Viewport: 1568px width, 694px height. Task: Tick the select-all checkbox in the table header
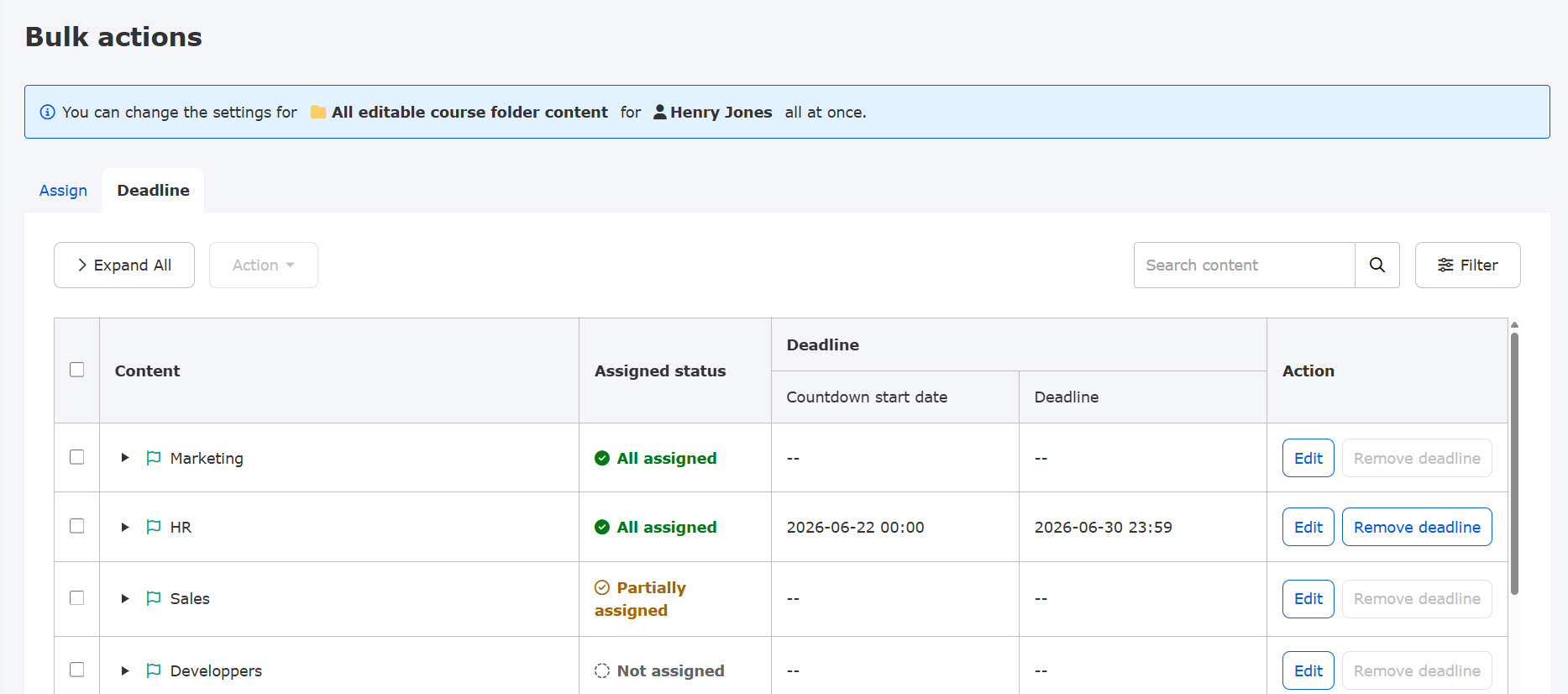(x=77, y=370)
